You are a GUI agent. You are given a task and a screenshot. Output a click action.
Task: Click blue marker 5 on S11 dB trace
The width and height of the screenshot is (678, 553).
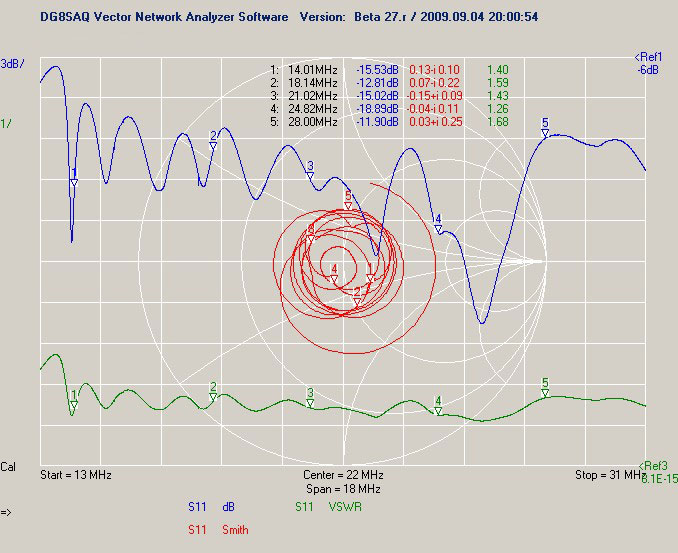click(545, 128)
